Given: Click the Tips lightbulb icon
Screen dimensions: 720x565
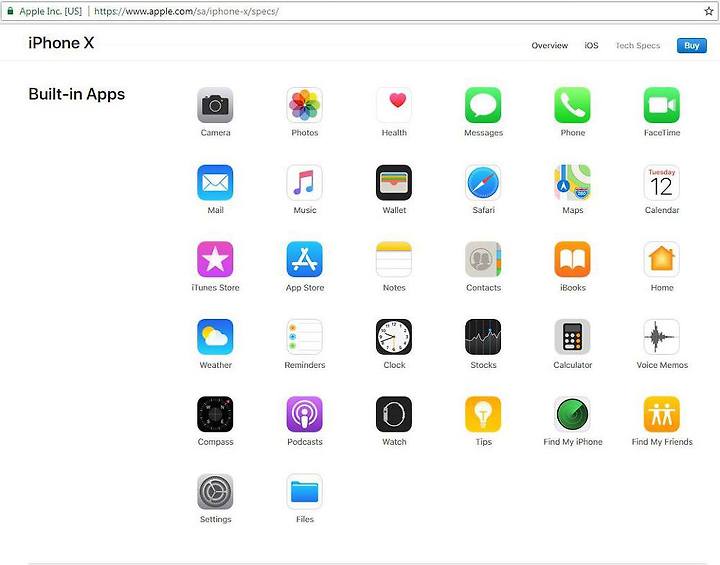Looking at the screenshot, I should (x=483, y=414).
